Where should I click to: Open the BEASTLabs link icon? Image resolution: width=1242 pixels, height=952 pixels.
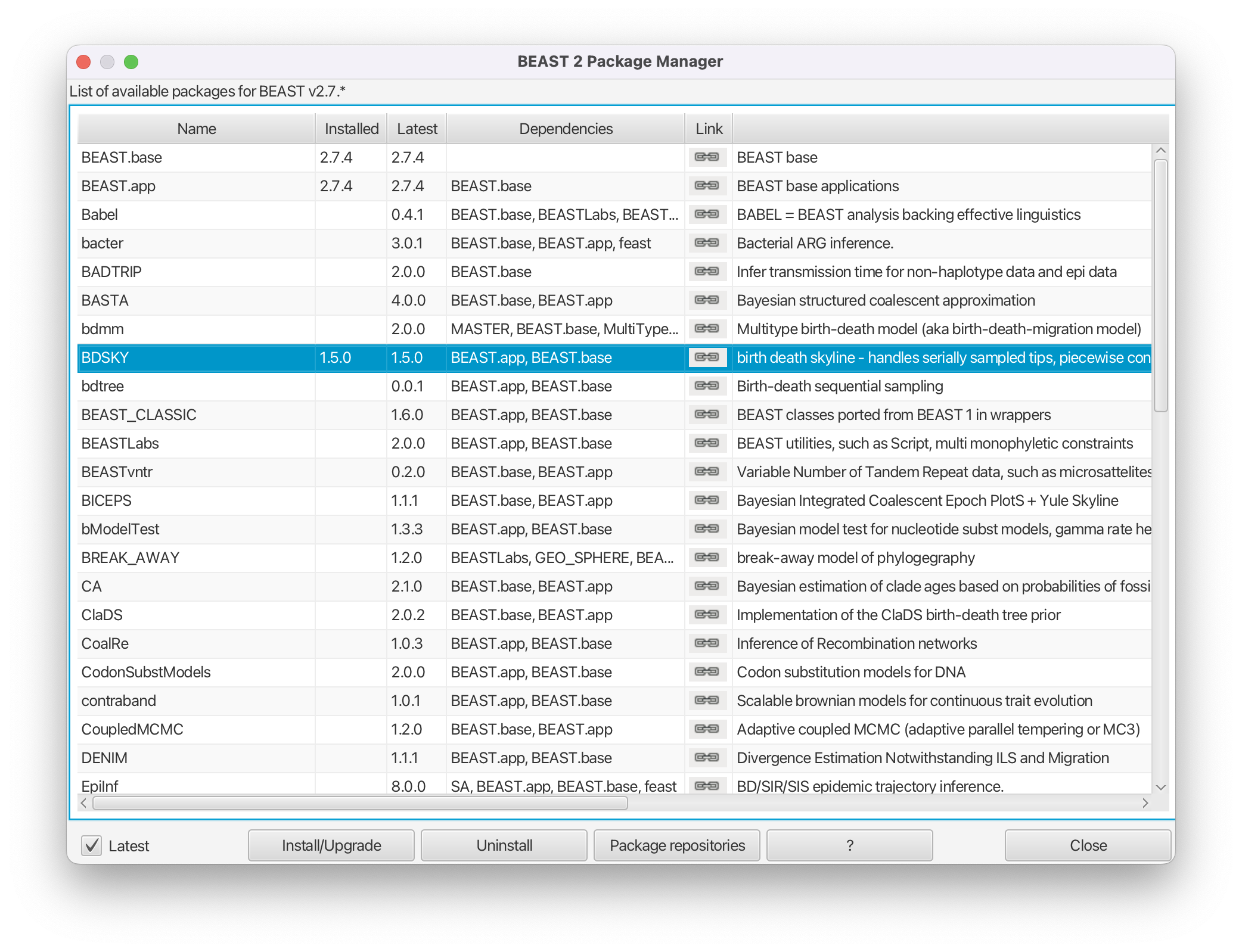707,443
